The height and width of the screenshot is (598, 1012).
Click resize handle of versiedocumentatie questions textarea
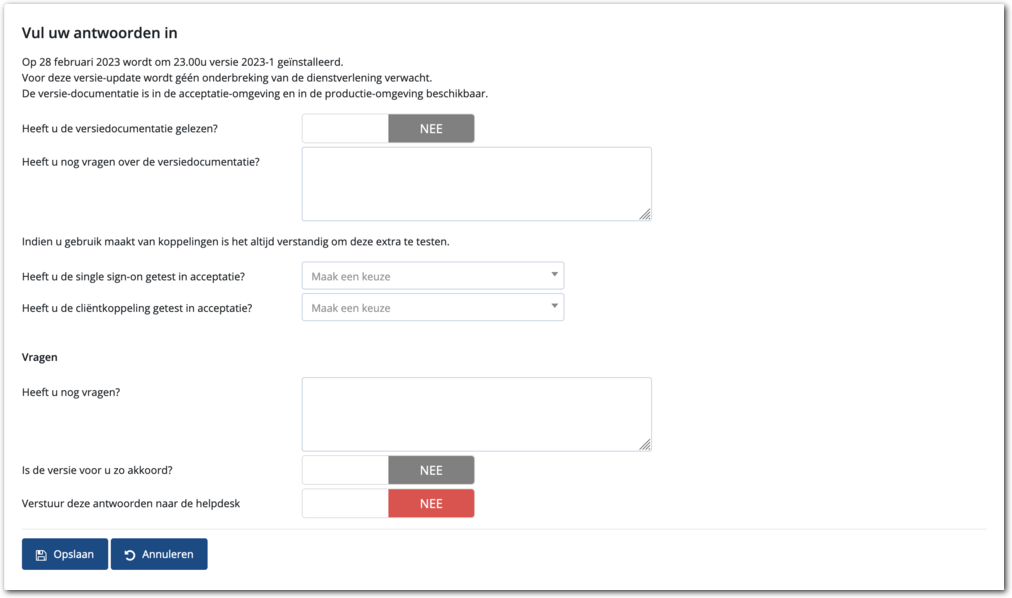(645, 214)
